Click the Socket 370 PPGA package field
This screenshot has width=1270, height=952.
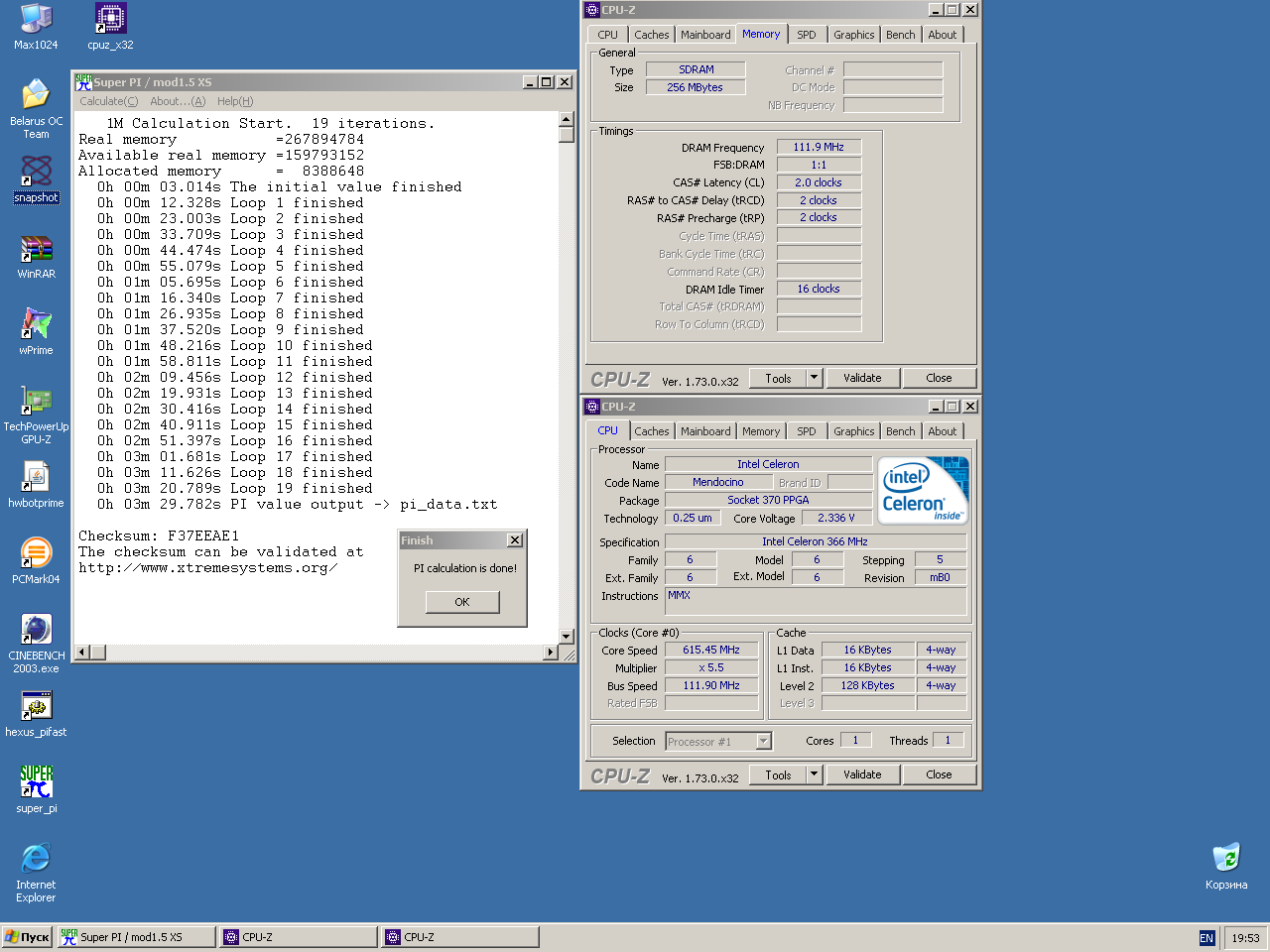click(768, 500)
